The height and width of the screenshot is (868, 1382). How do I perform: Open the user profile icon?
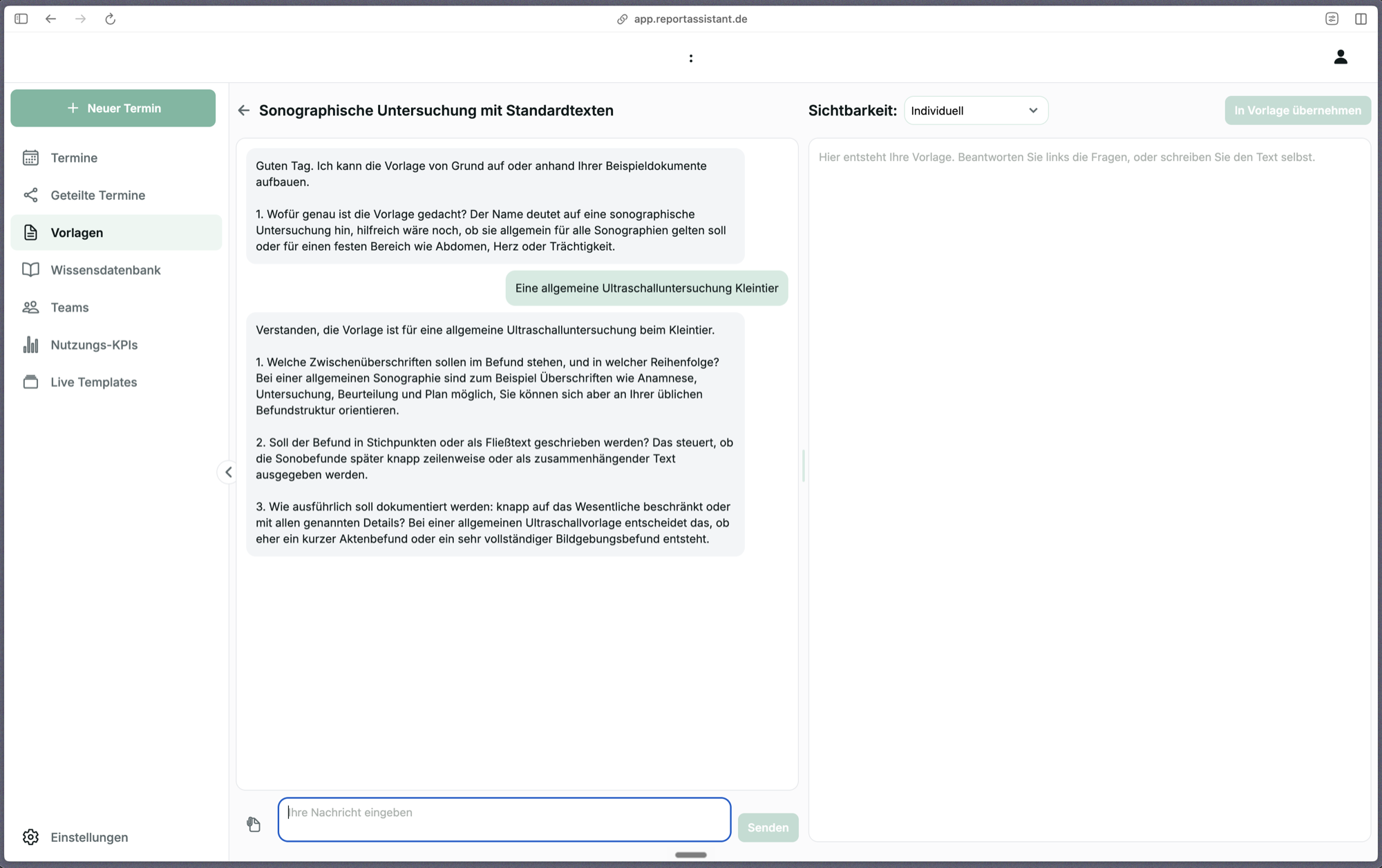(x=1341, y=57)
